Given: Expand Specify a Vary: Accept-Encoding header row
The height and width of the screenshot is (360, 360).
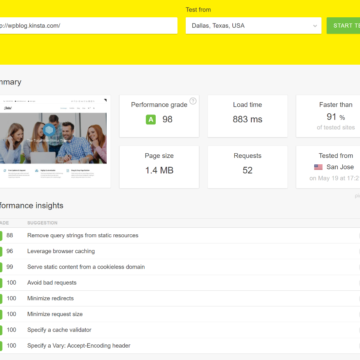Looking at the screenshot, I should point(180,346).
